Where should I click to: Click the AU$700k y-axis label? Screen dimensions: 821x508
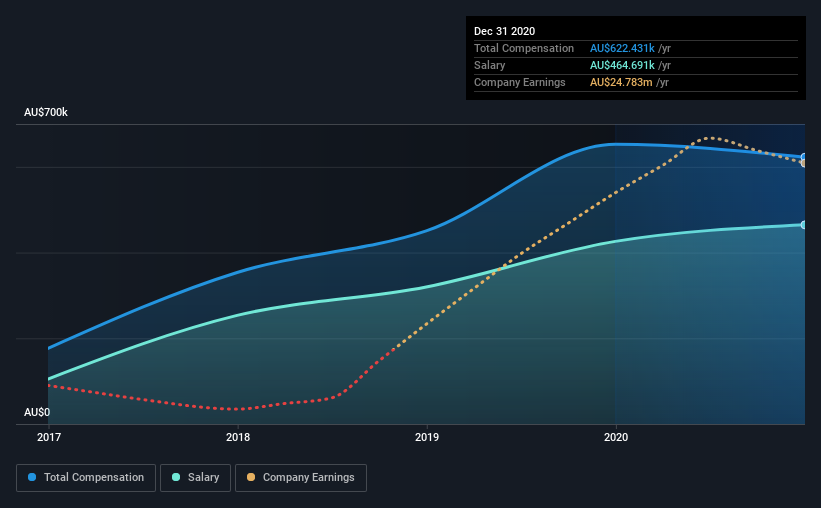pyautogui.click(x=46, y=112)
